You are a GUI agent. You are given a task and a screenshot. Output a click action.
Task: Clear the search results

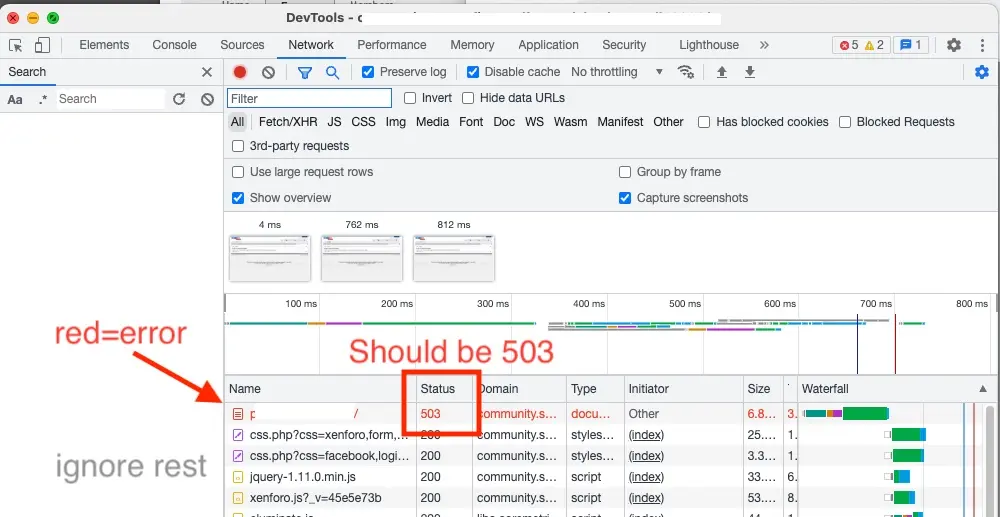point(207,99)
